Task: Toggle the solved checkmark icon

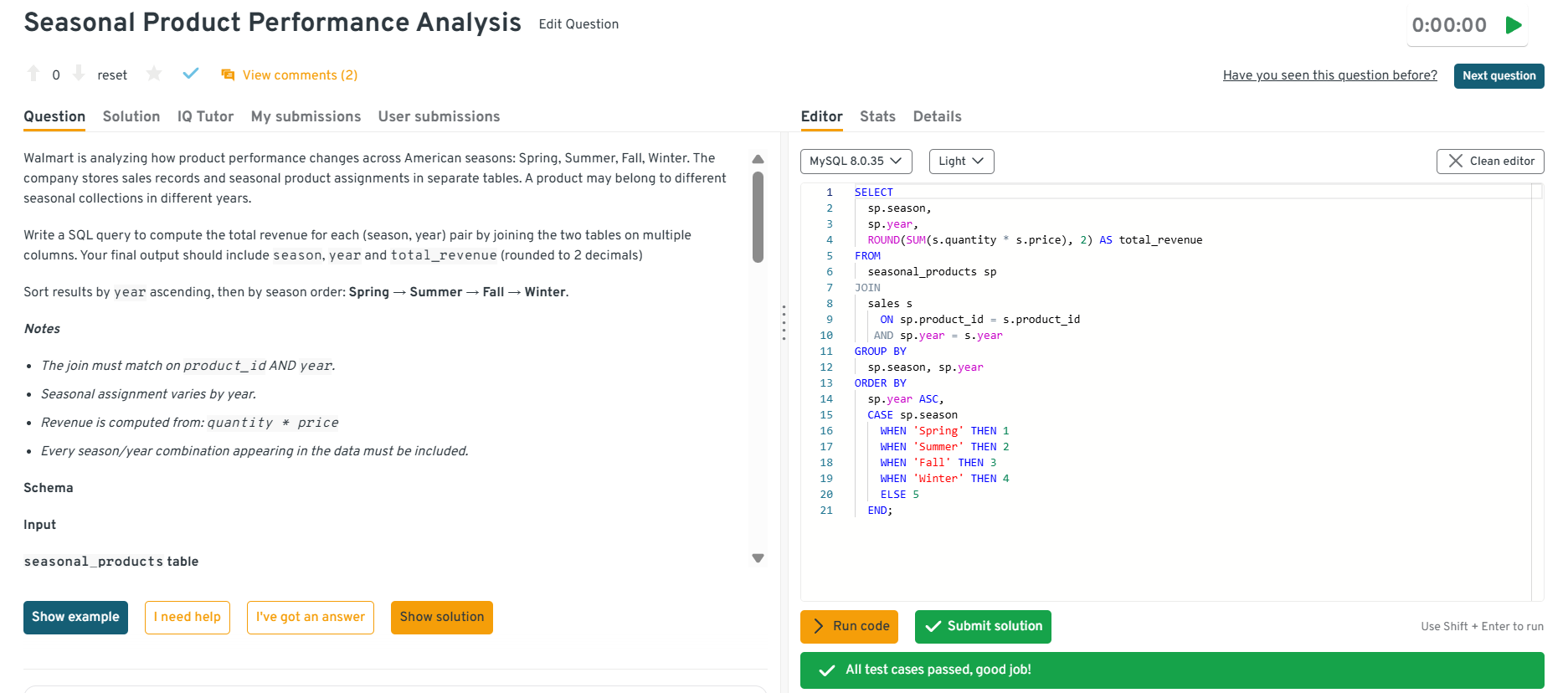Action: pos(191,74)
